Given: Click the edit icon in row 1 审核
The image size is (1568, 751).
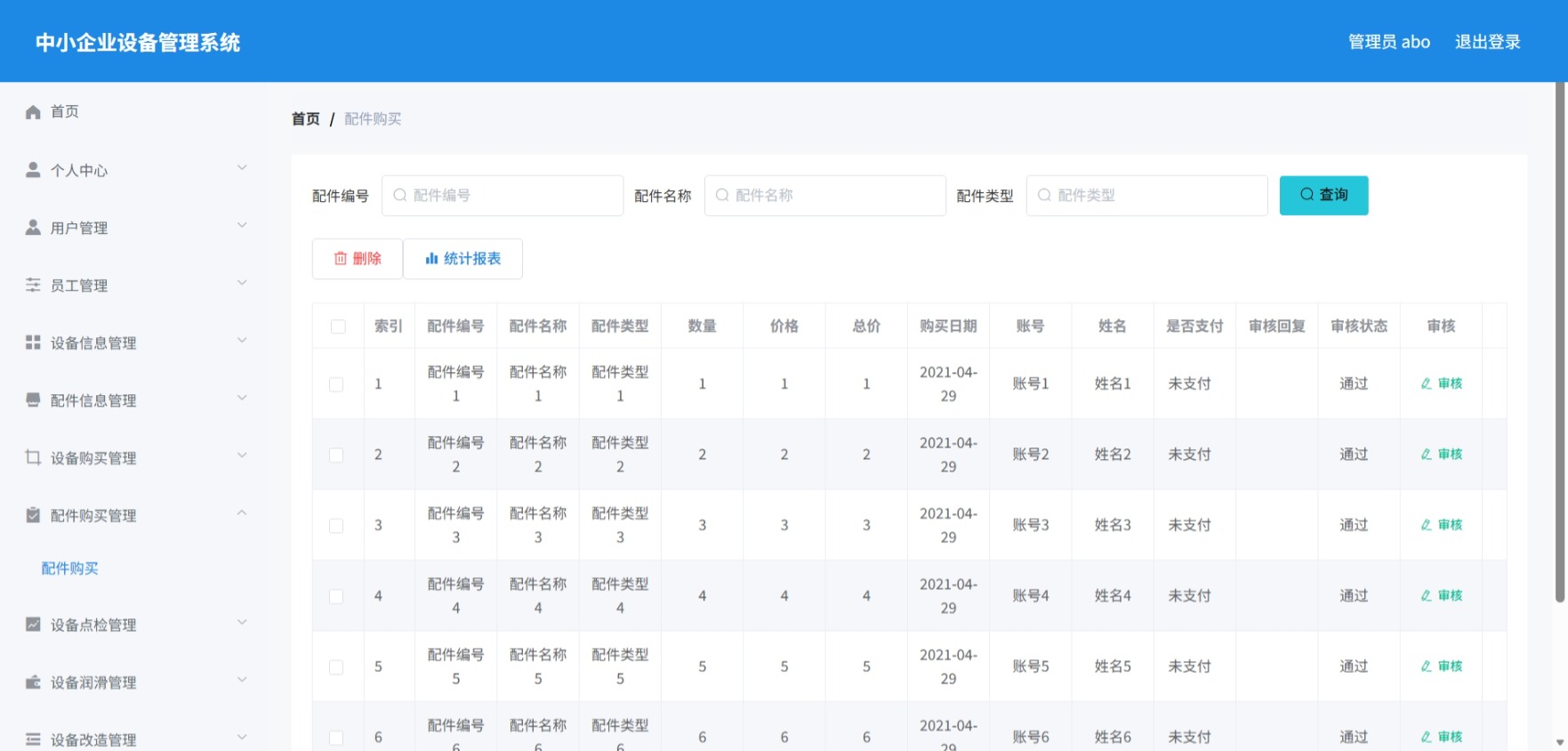Looking at the screenshot, I should pos(1426,384).
